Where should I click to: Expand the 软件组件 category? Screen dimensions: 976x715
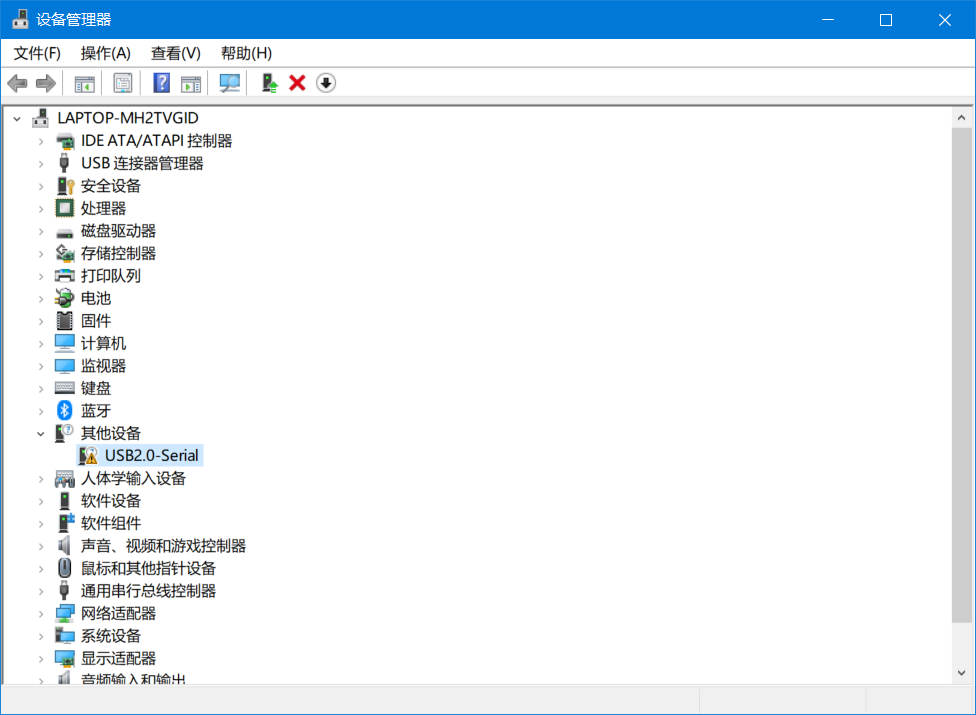[41, 523]
